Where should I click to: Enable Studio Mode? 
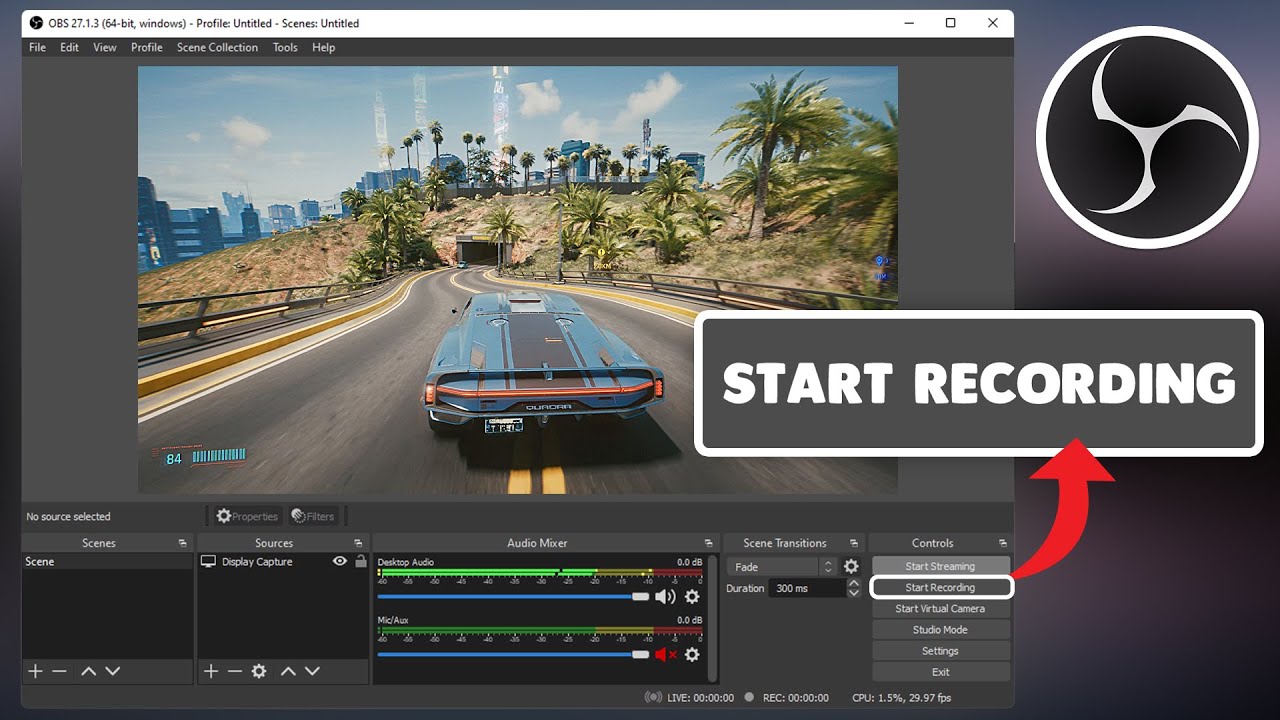point(940,630)
